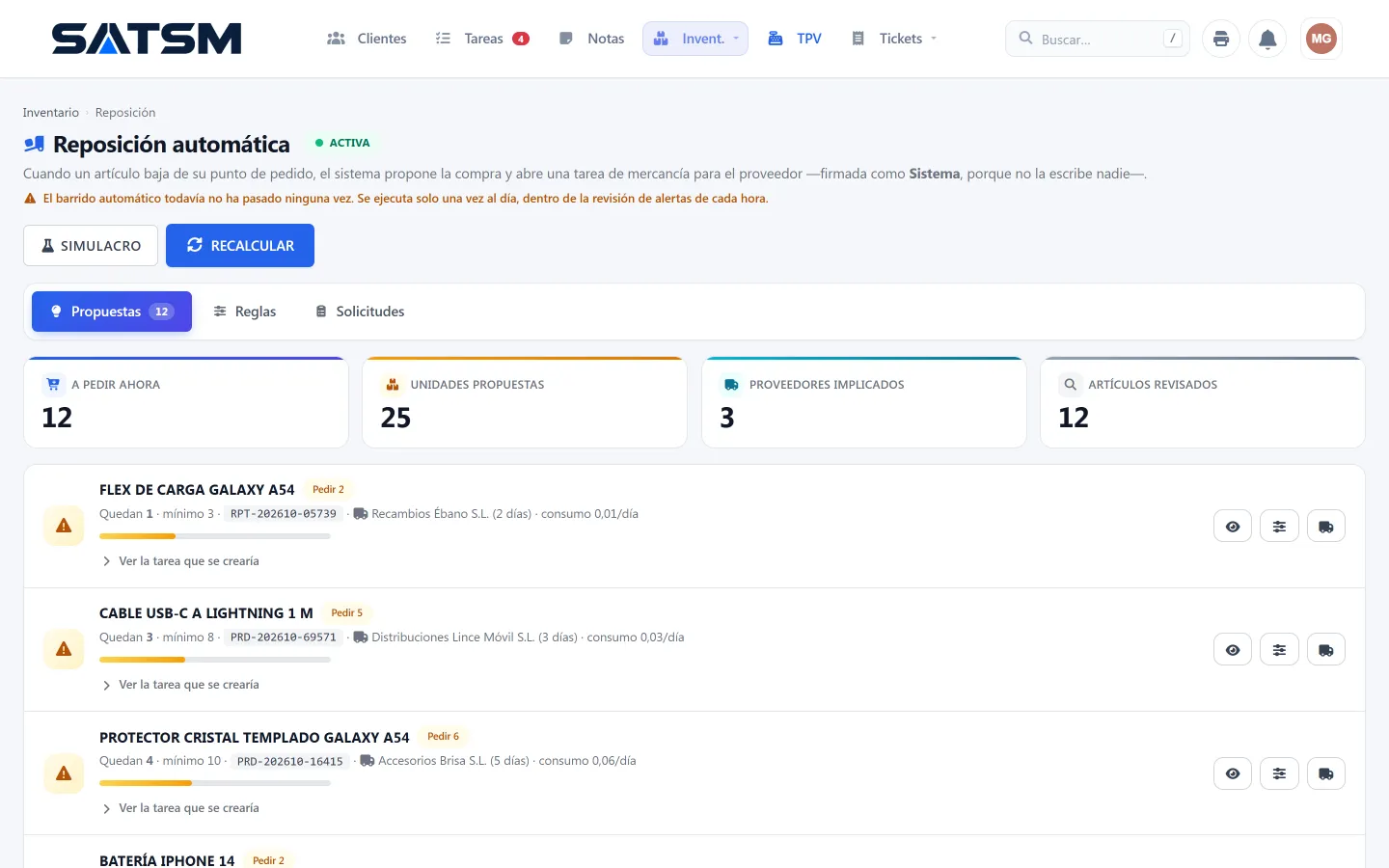The width and height of the screenshot is (1389, 868).
Task: Open rule settings sliders icon for Cable USB-C Lightning
Action: [1279, 650]
